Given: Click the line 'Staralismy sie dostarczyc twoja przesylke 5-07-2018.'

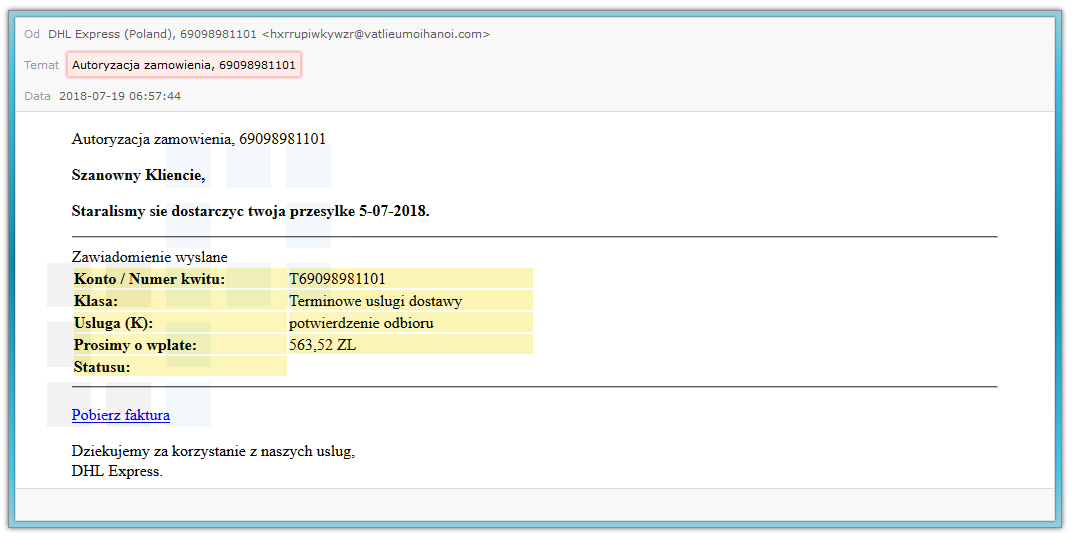Looking at the screenshot, I should coord(250,211).
